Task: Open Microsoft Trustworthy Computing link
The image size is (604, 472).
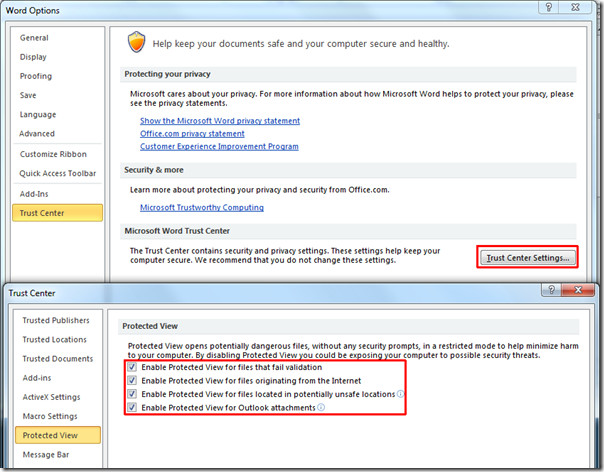Action: point(202,207)
